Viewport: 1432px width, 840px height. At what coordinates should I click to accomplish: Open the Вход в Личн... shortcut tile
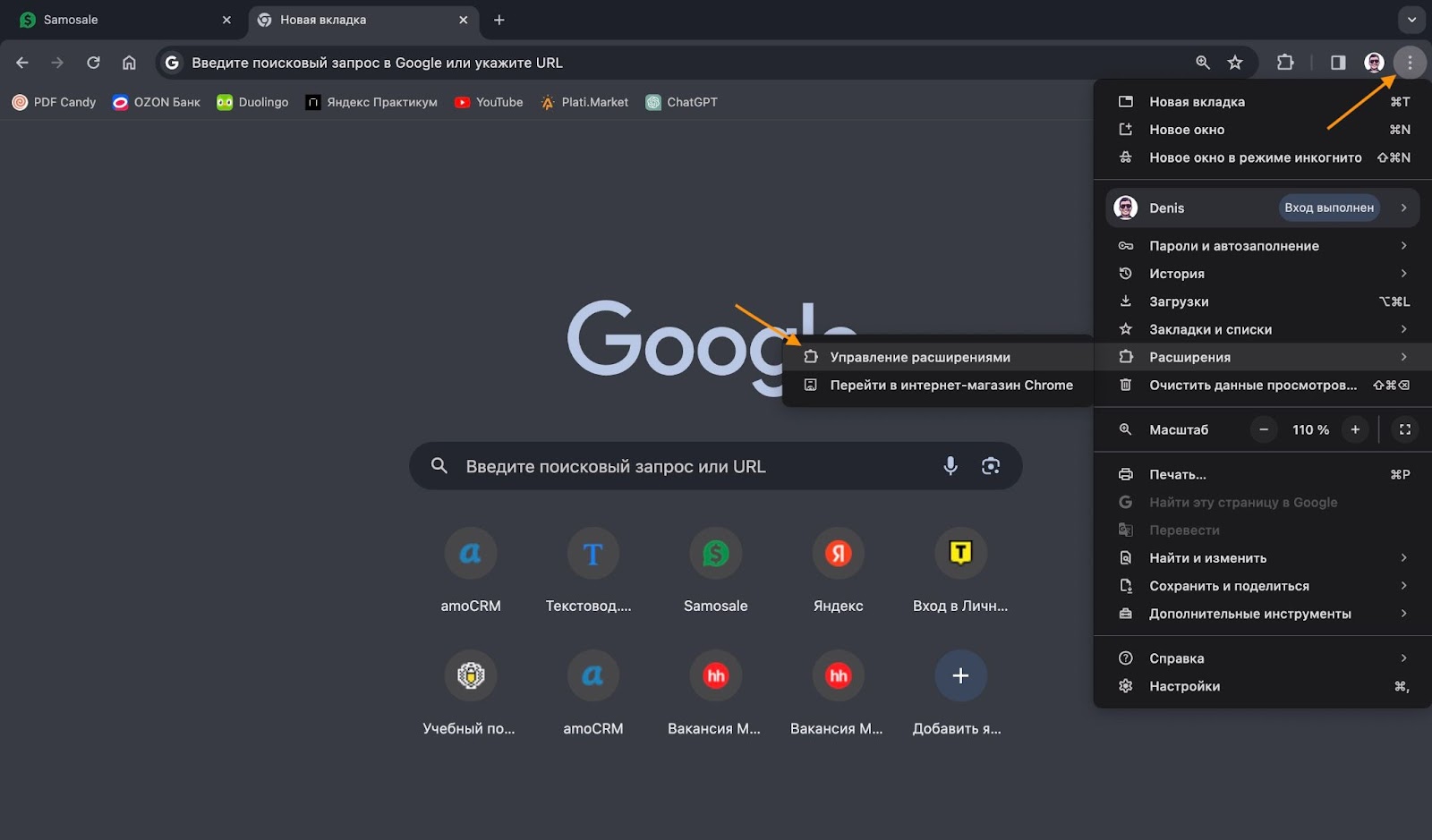pos(960,571)
